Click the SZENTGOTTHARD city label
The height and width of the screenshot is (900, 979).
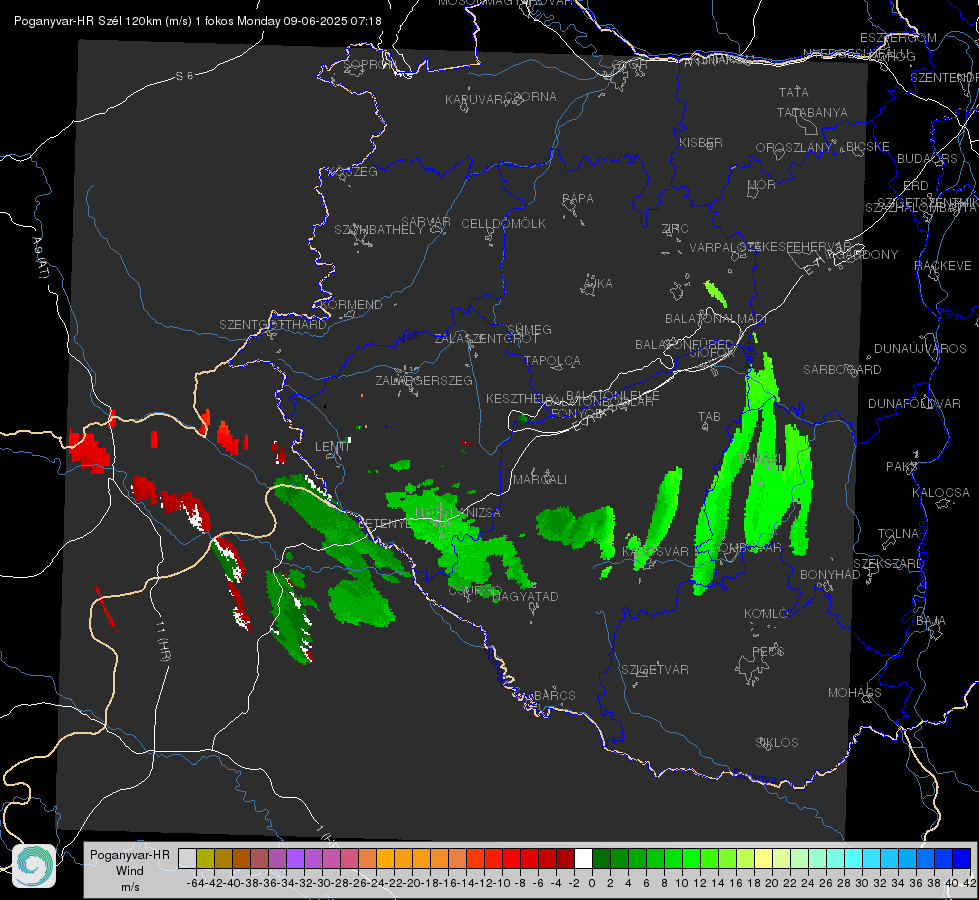273,325
